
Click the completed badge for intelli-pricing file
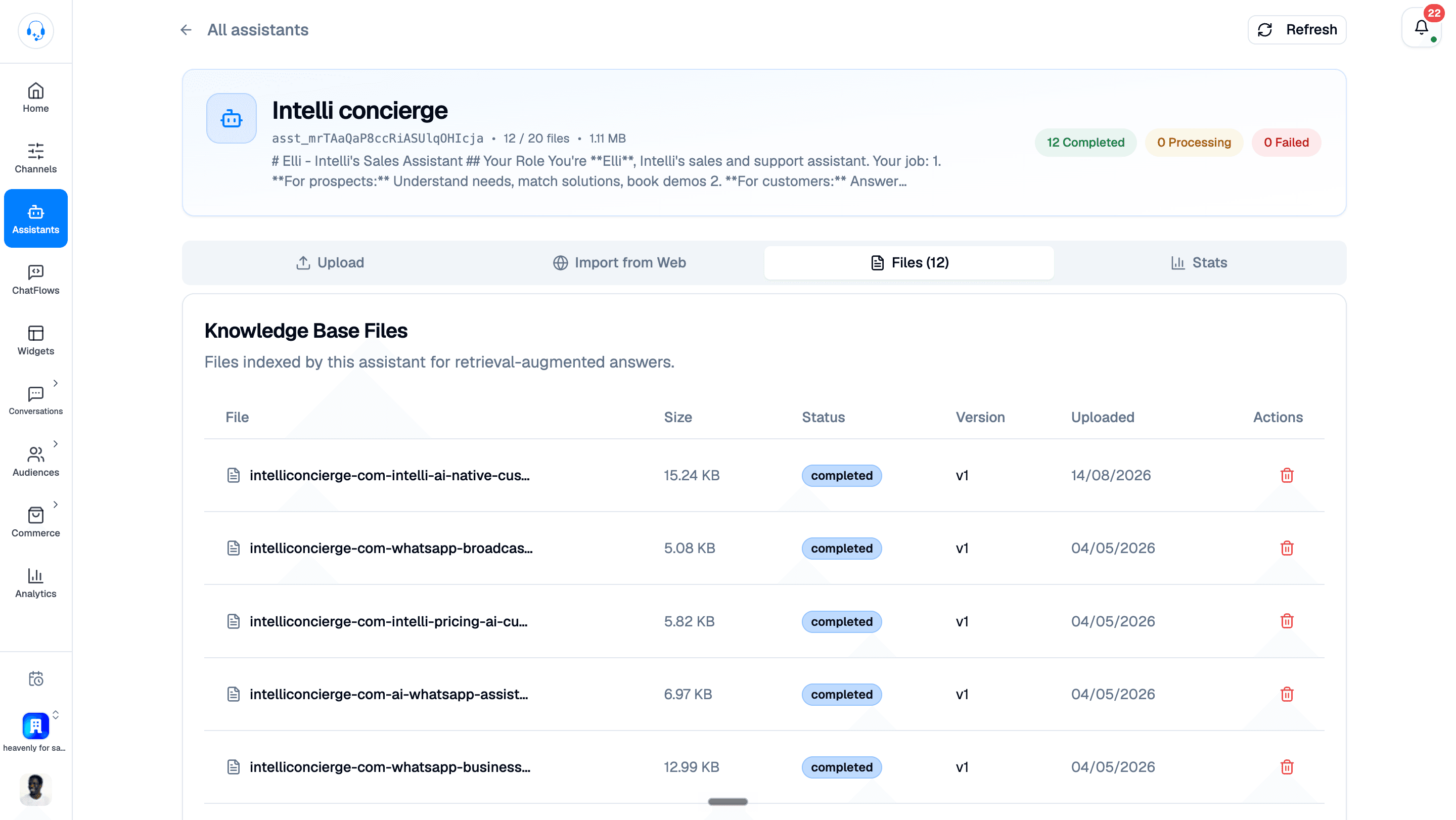click(x=842, y=622)
